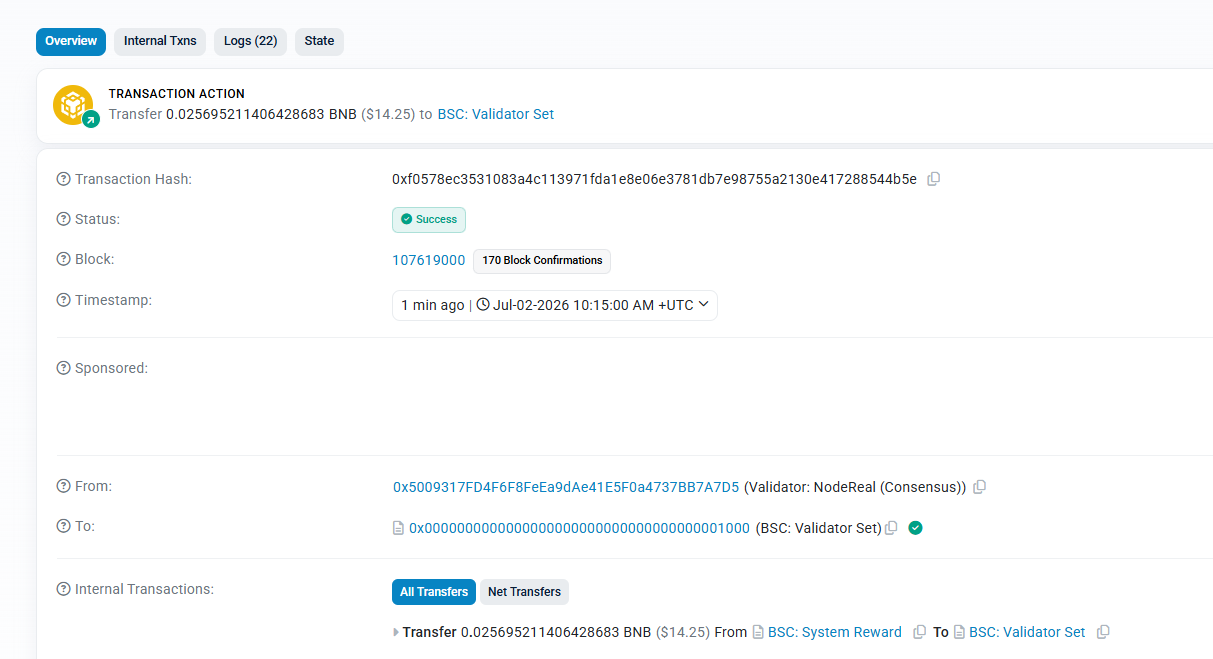This screenshot has width=1213, height=659.
Task: Select Net Transfers view
Action: tap(524, 592)
